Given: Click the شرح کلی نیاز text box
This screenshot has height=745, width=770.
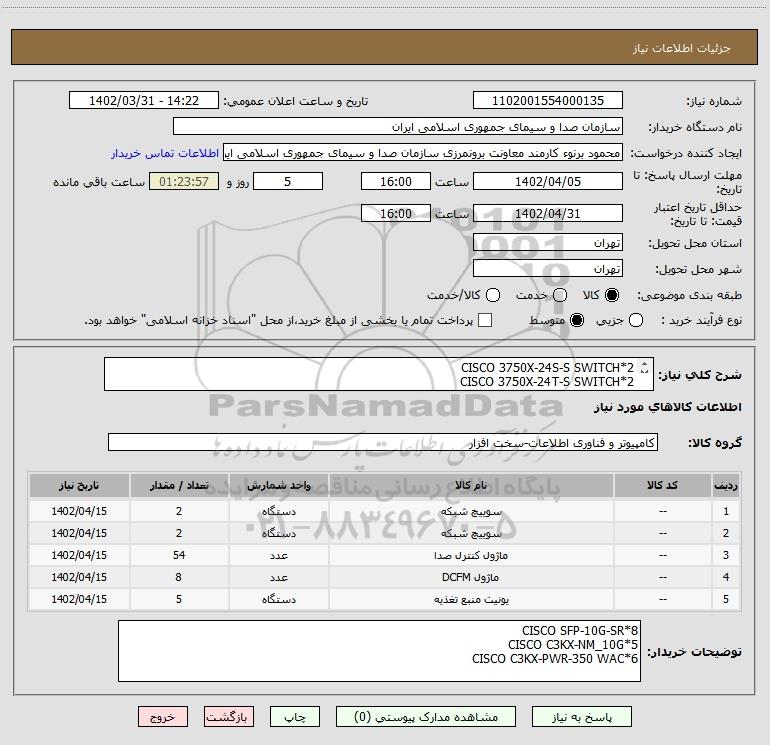Looking at the screenshot, I should tap(379, 374).
